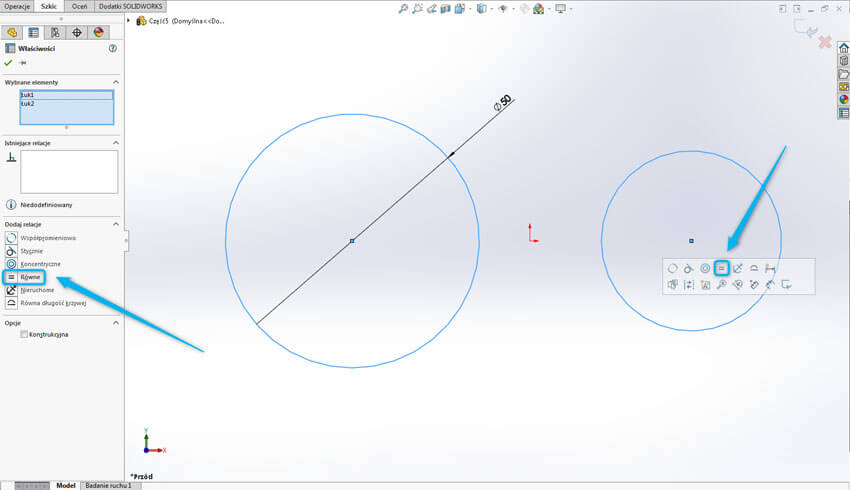Screen dimensions: 850x490
Task: Confirm with the green checkmark
Action: pyautogui.click(x=8, y=63)
